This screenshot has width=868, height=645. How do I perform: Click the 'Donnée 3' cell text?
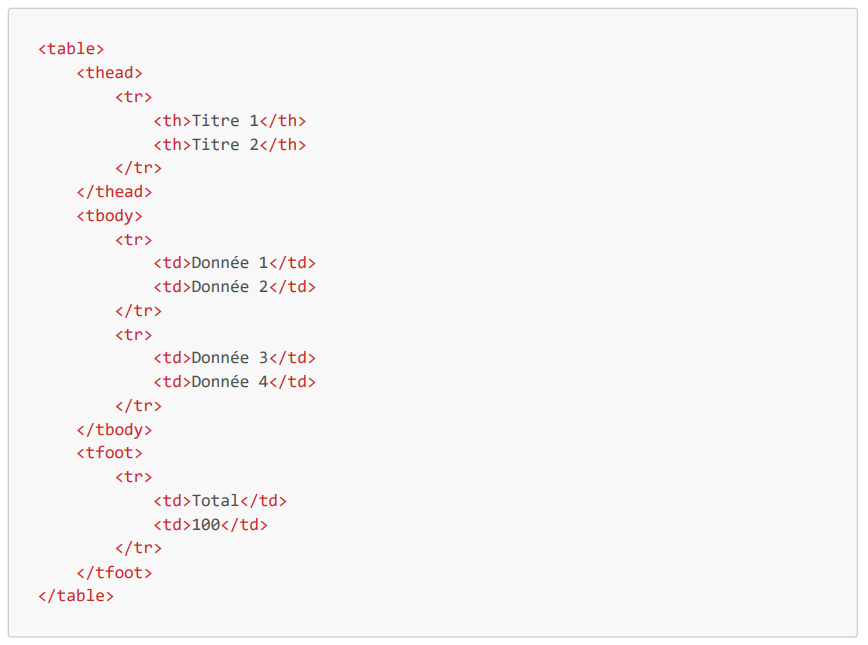point(229,358)
